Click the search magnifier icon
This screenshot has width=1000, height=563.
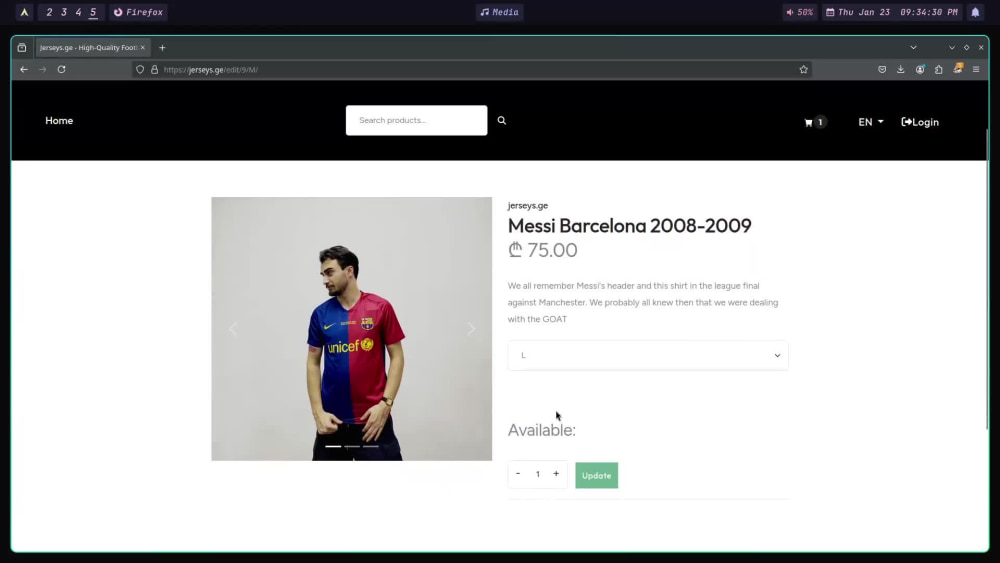pos(502,121)
